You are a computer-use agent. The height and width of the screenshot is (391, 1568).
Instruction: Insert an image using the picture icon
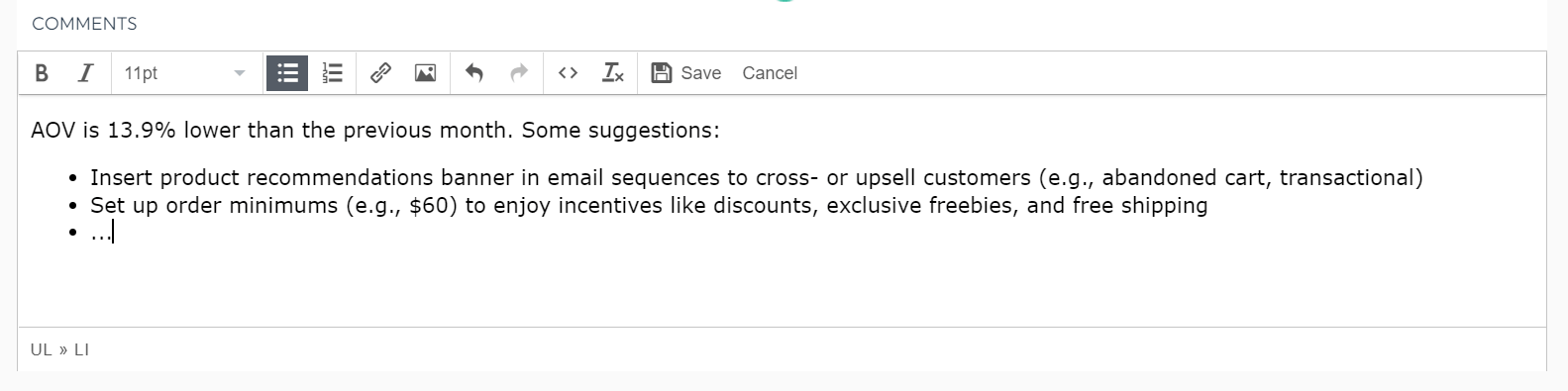coord(425,73)
